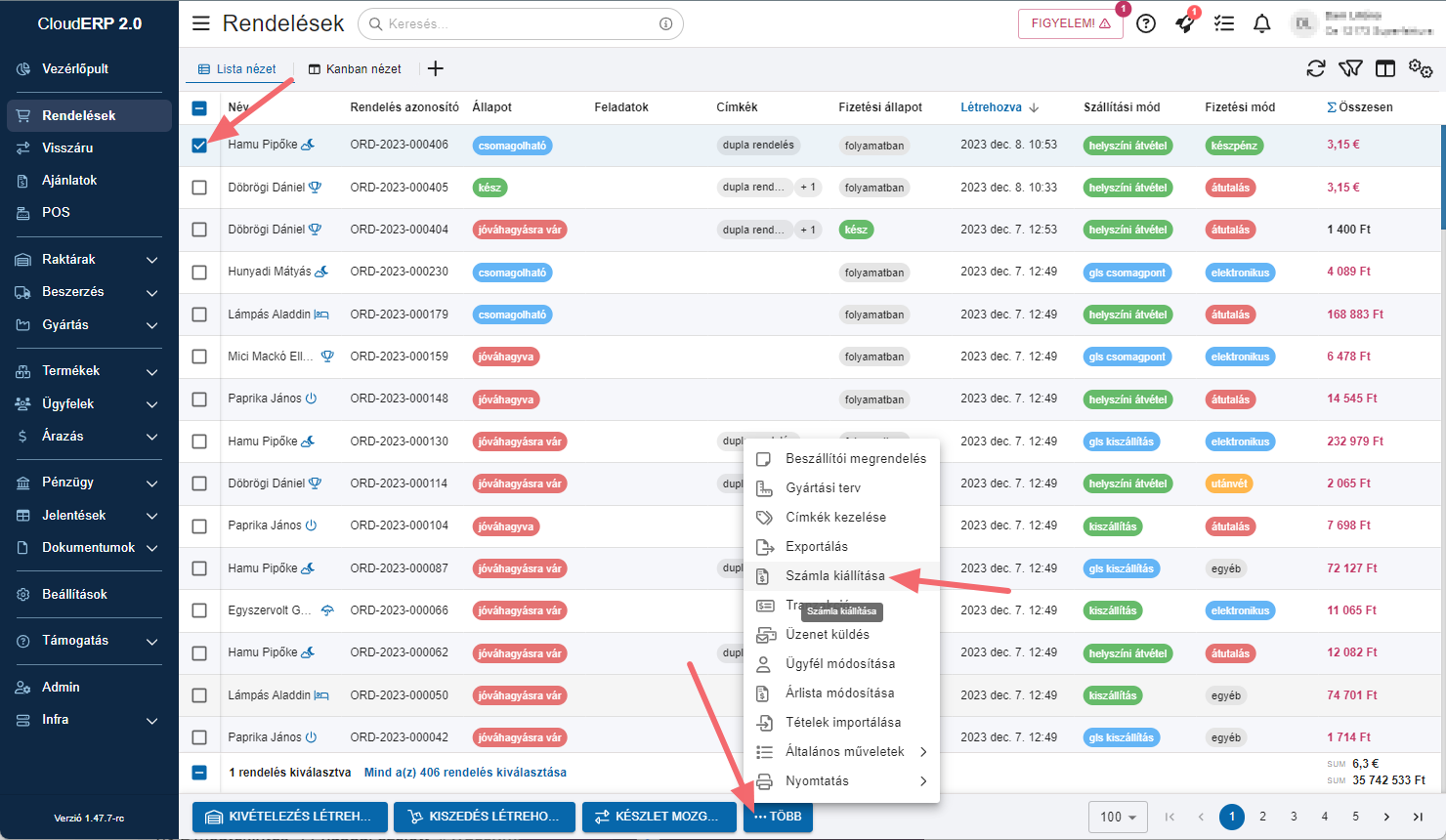Viewport: 1446px width, 840px height.
Task: Go to last page of pagination
Action: coord(1418,817)
